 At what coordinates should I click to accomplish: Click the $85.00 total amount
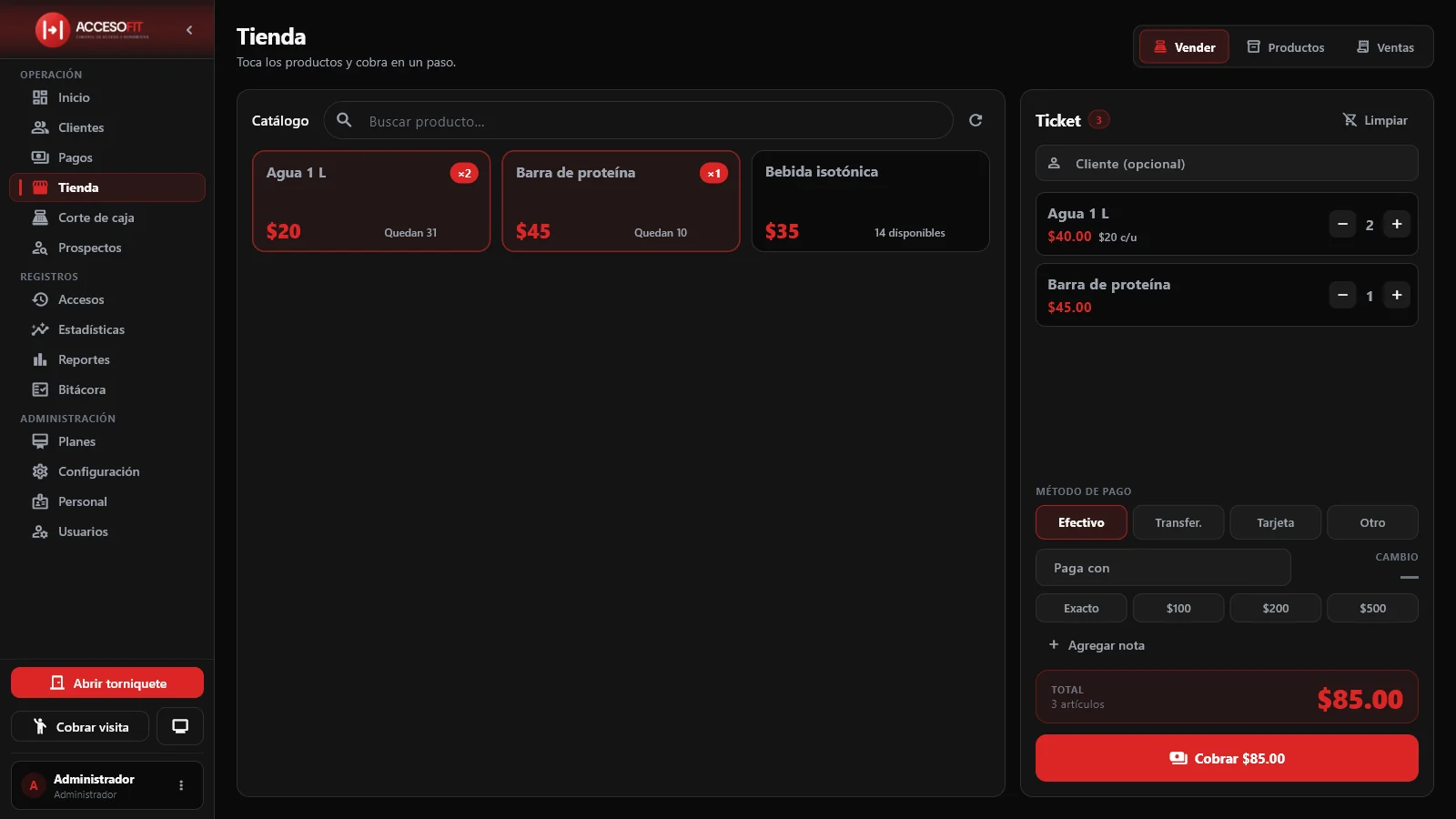pyautogui.click(x=1360, y=699)
